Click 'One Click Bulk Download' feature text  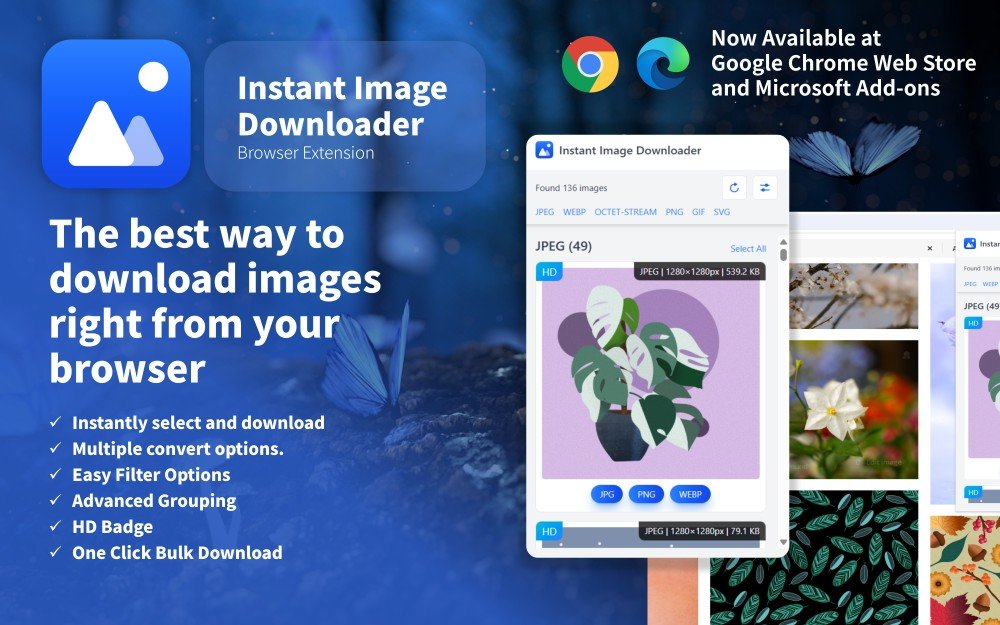[x=177, y=553]
